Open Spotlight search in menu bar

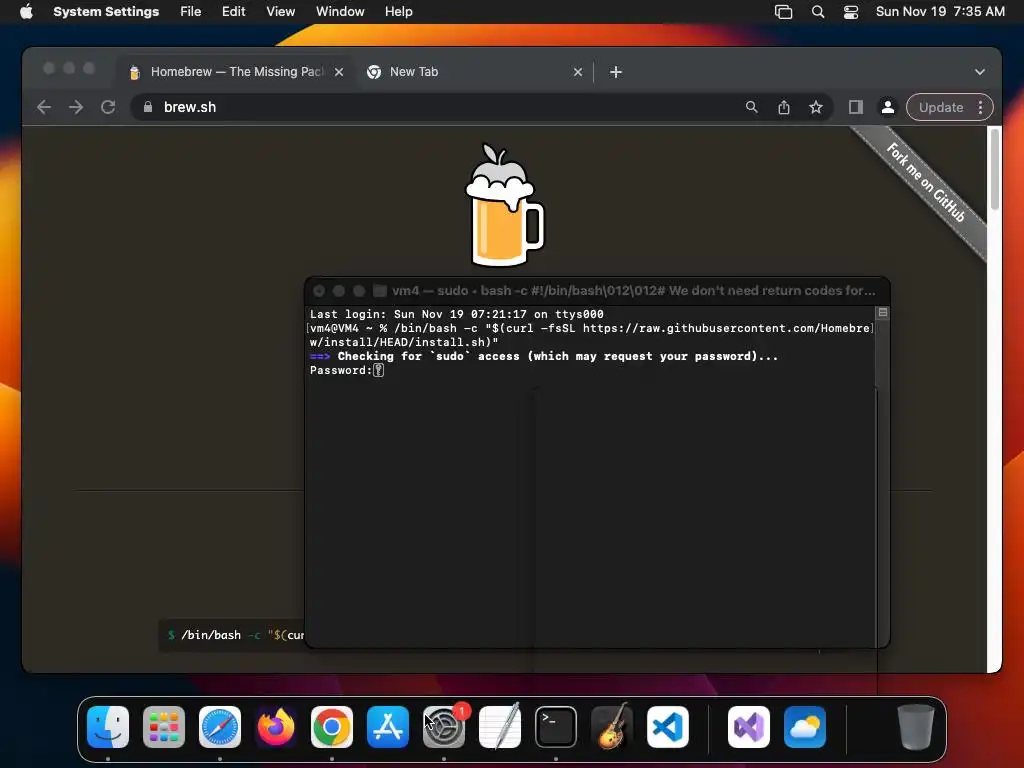pyautogui.click(x=818, y=12)
